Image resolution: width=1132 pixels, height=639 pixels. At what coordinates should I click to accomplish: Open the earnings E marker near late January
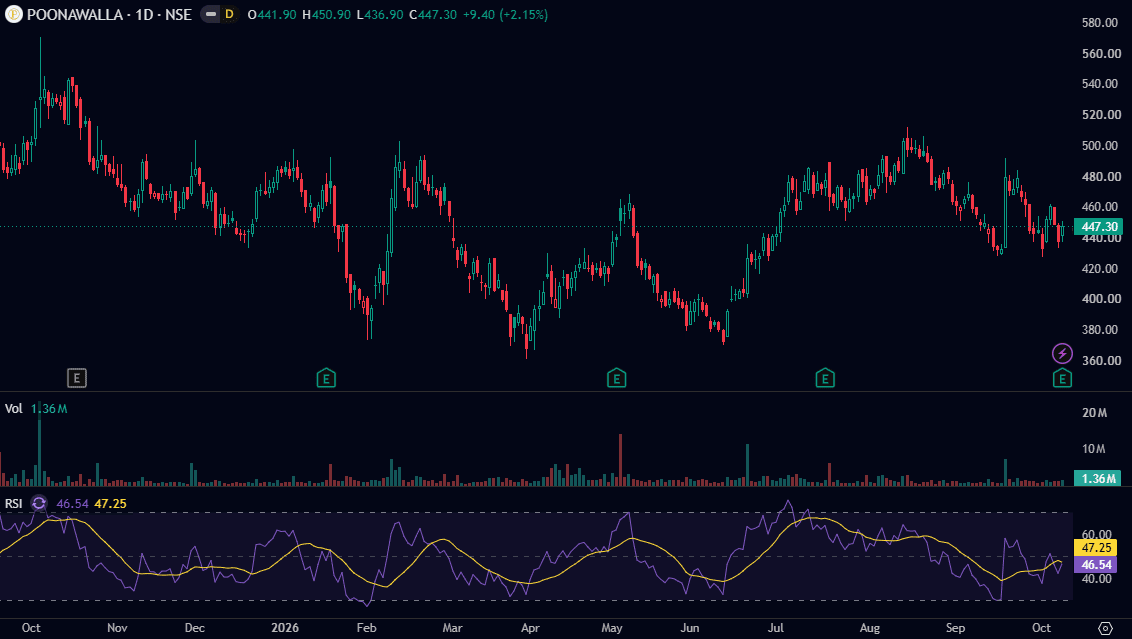pyautogui.click(x=326, y=378)
